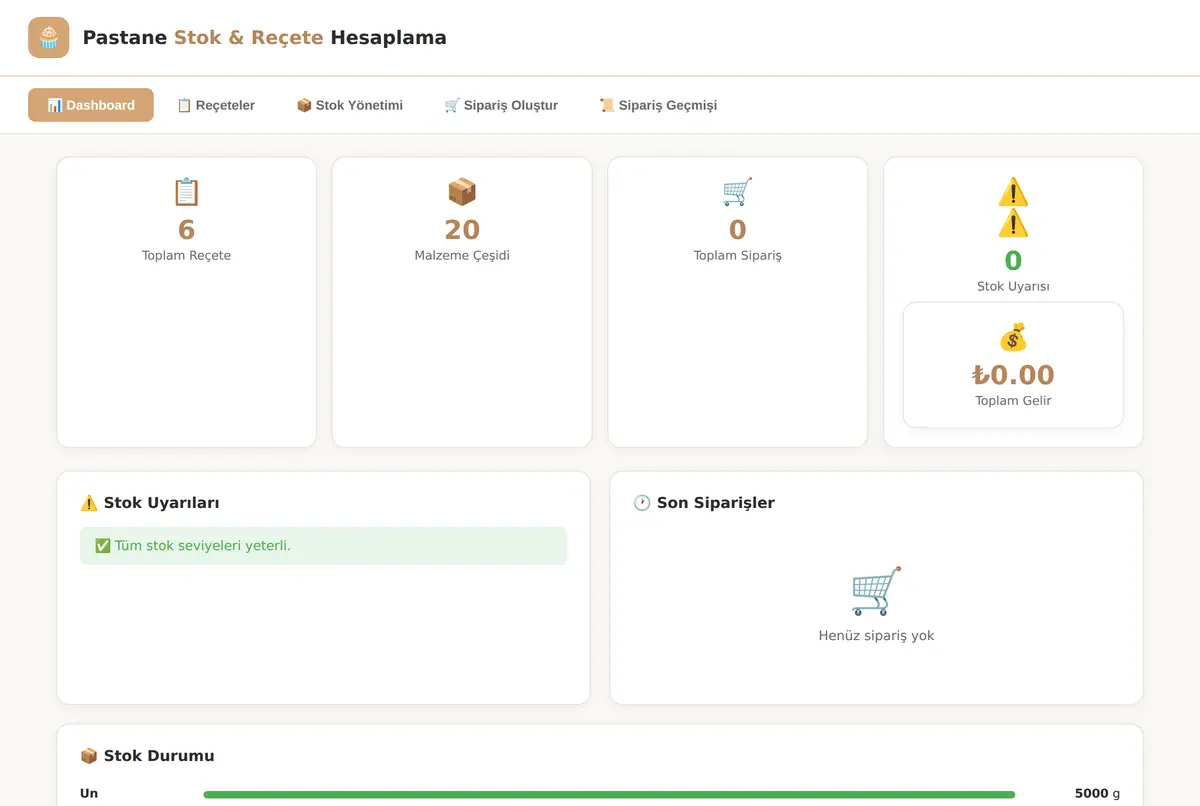Image resolution: width=1200 pixels, height=806 pixels.
Task: Click the Toplam Reçete label
Action: [187, 256]
